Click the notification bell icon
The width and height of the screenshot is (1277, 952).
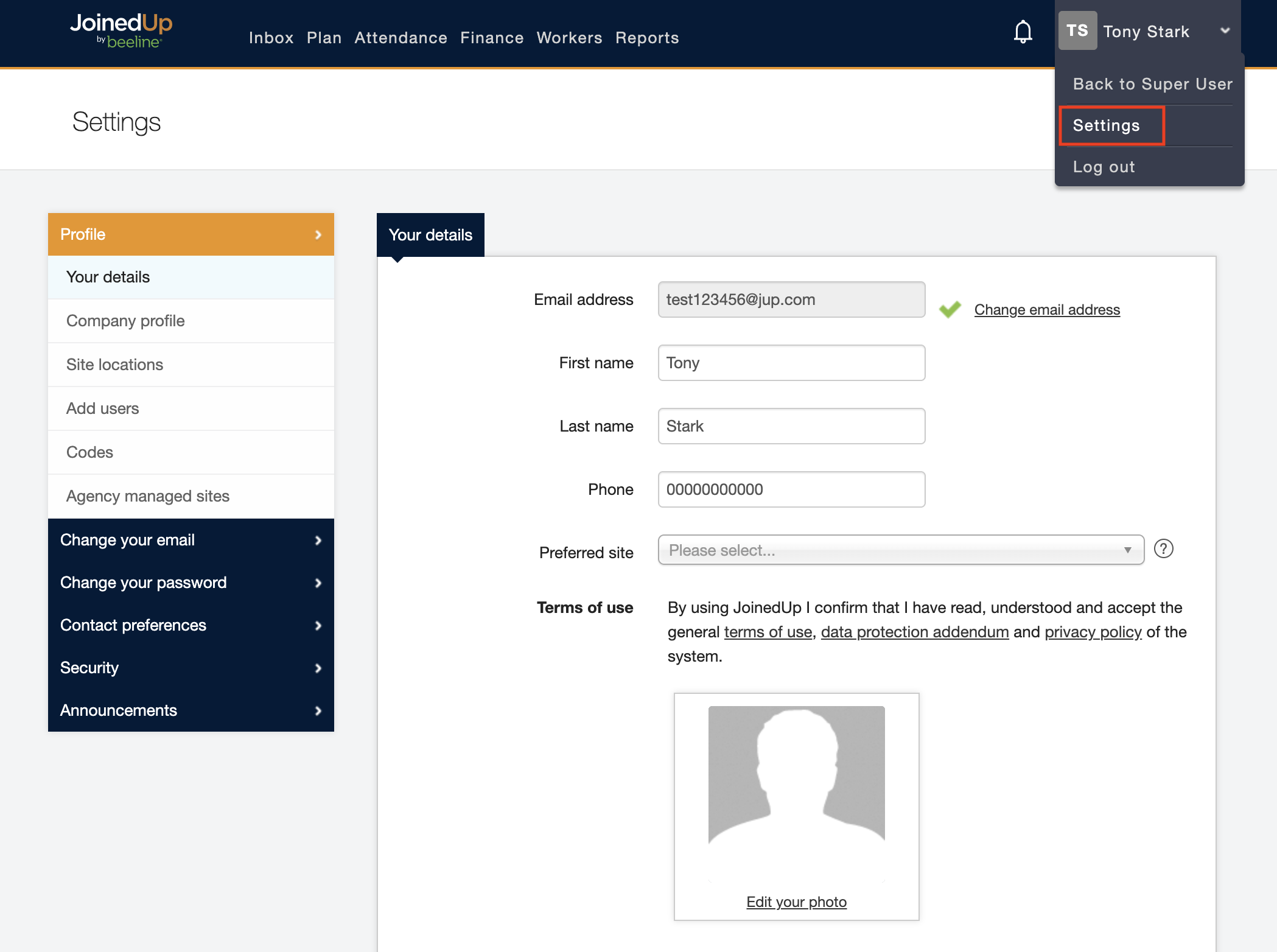[x=1023, y=31]
